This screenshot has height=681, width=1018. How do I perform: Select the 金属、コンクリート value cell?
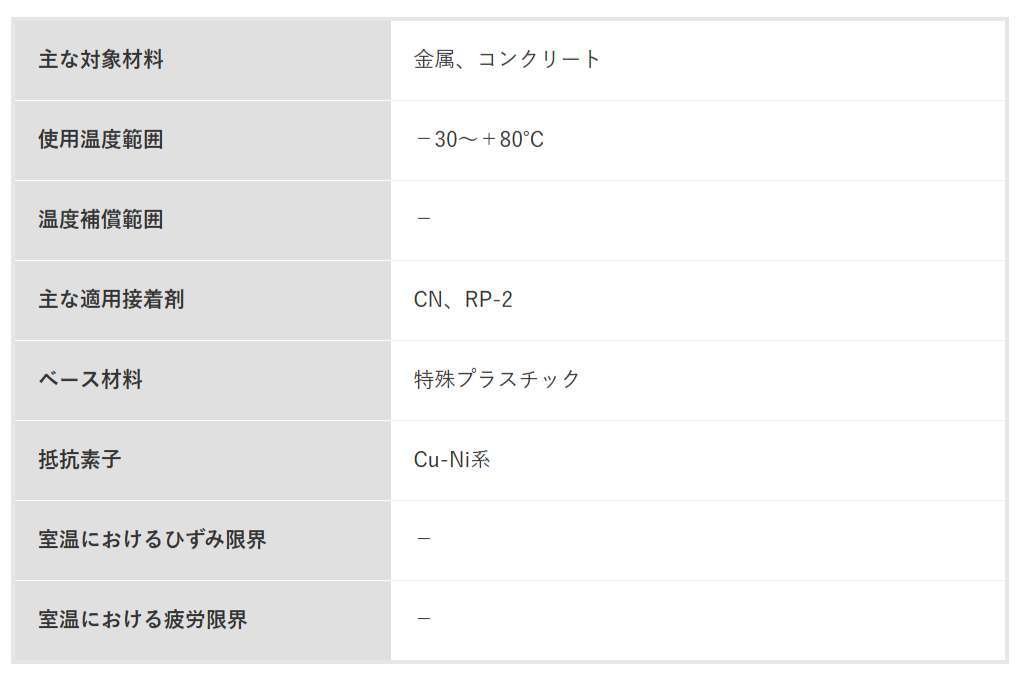(x=698, y=60)
